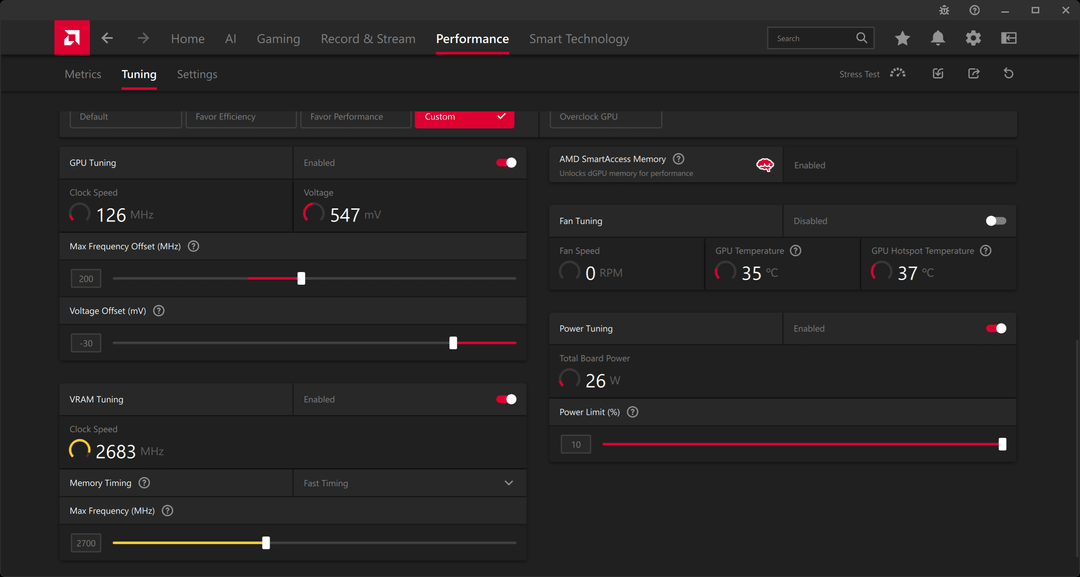The height and width of the screenshot is (577, 1080).
Task: Switch to the Metrics tab
Action: 83,74
